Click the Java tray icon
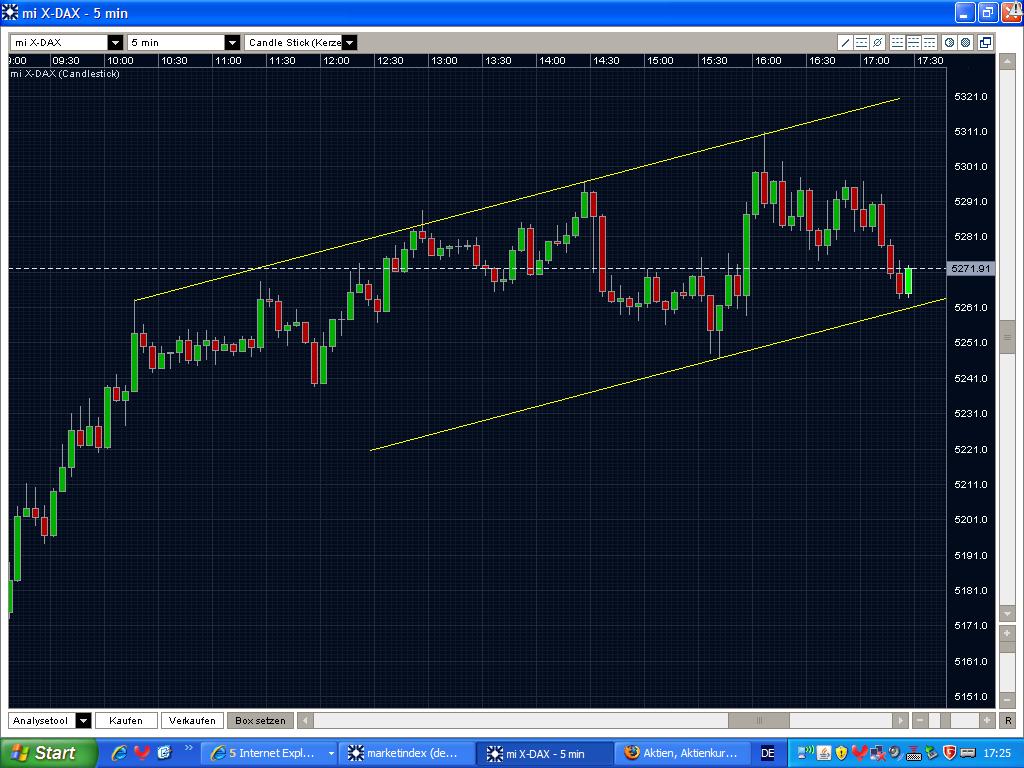The image size is (1024, 768). click(x=824, y=754)
